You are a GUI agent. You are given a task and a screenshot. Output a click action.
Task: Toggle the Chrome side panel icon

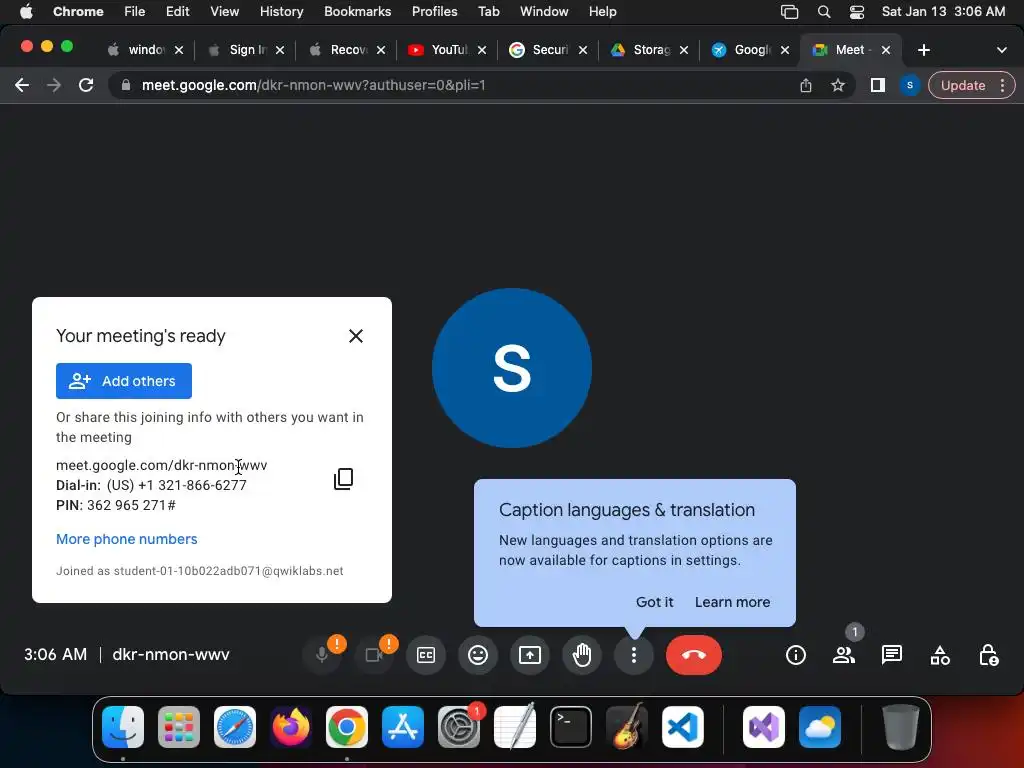[x=878, y=85]
